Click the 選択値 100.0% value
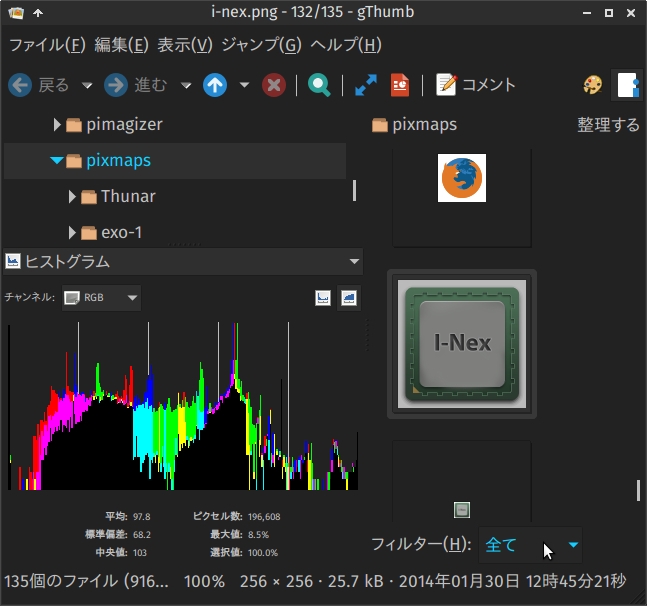647x606 pixels. click(x=262, y=553)
